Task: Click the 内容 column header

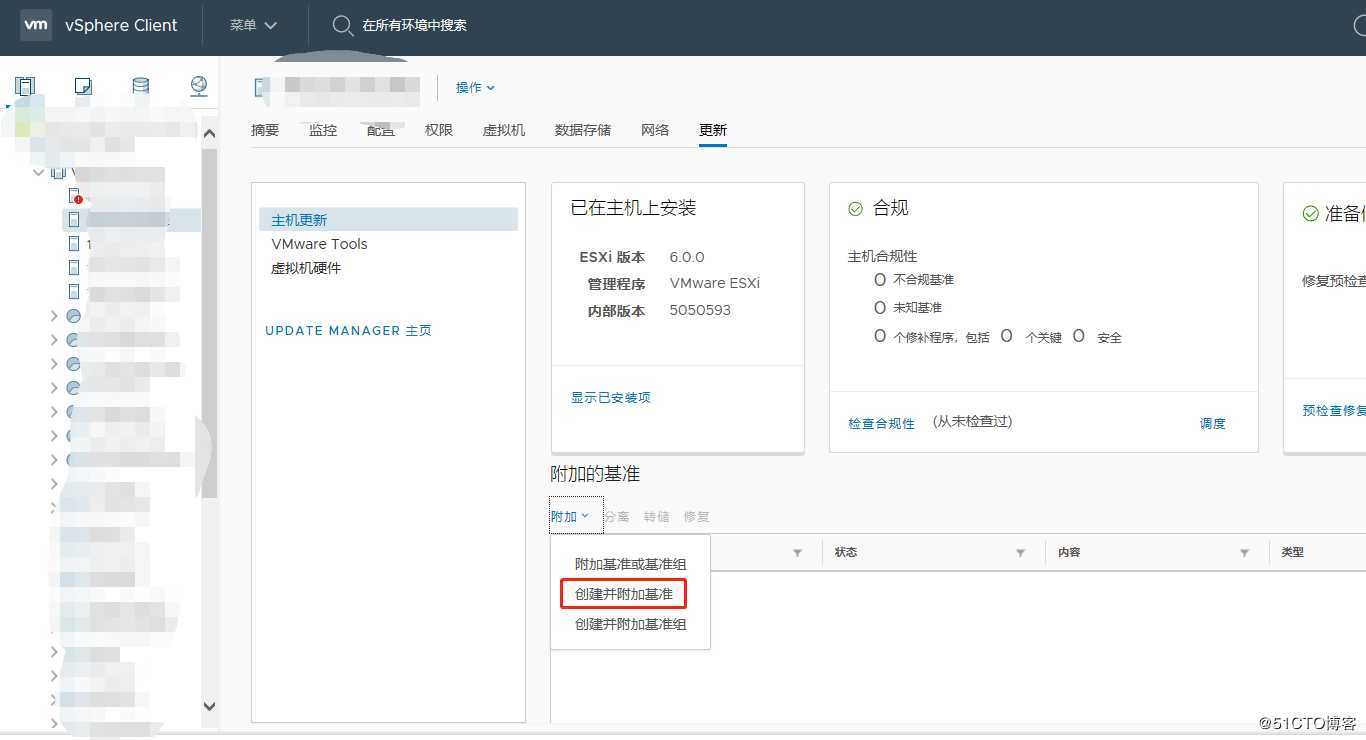Action: [x=1069, y=552]
